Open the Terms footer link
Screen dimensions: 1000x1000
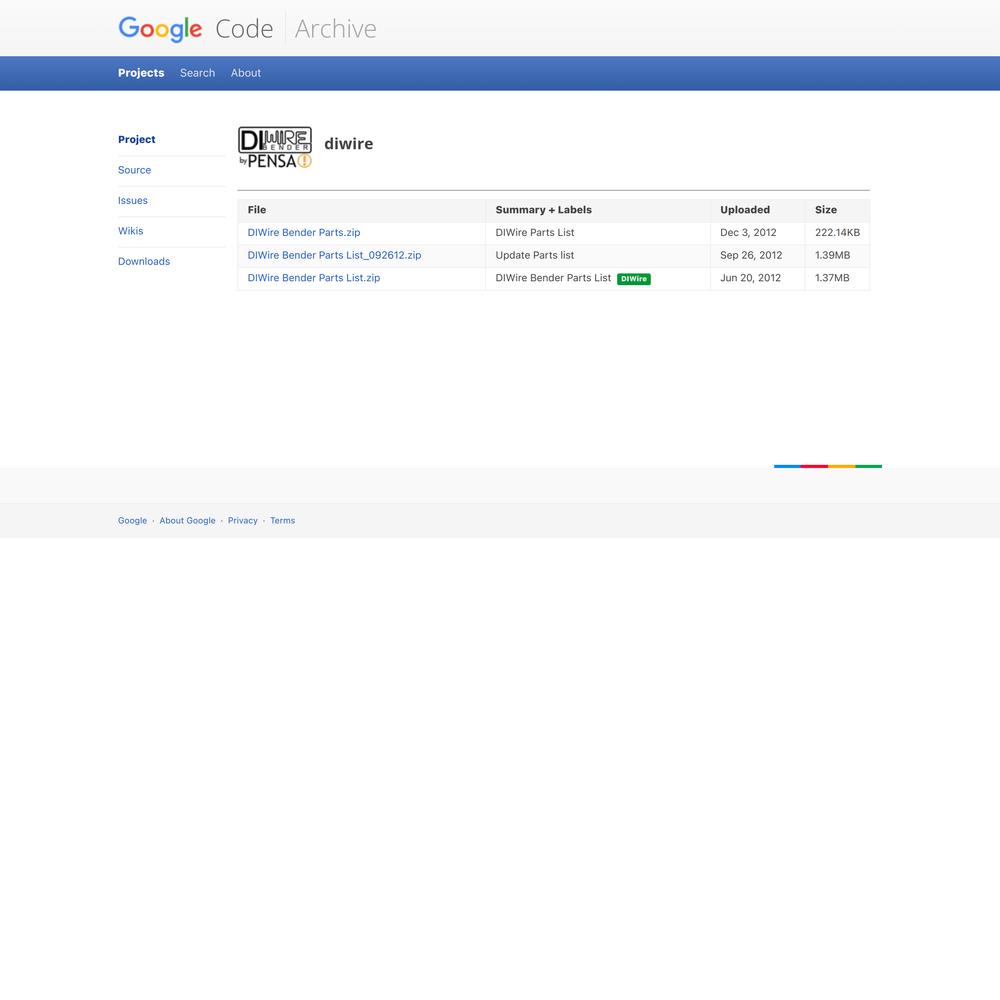(282, 521)
